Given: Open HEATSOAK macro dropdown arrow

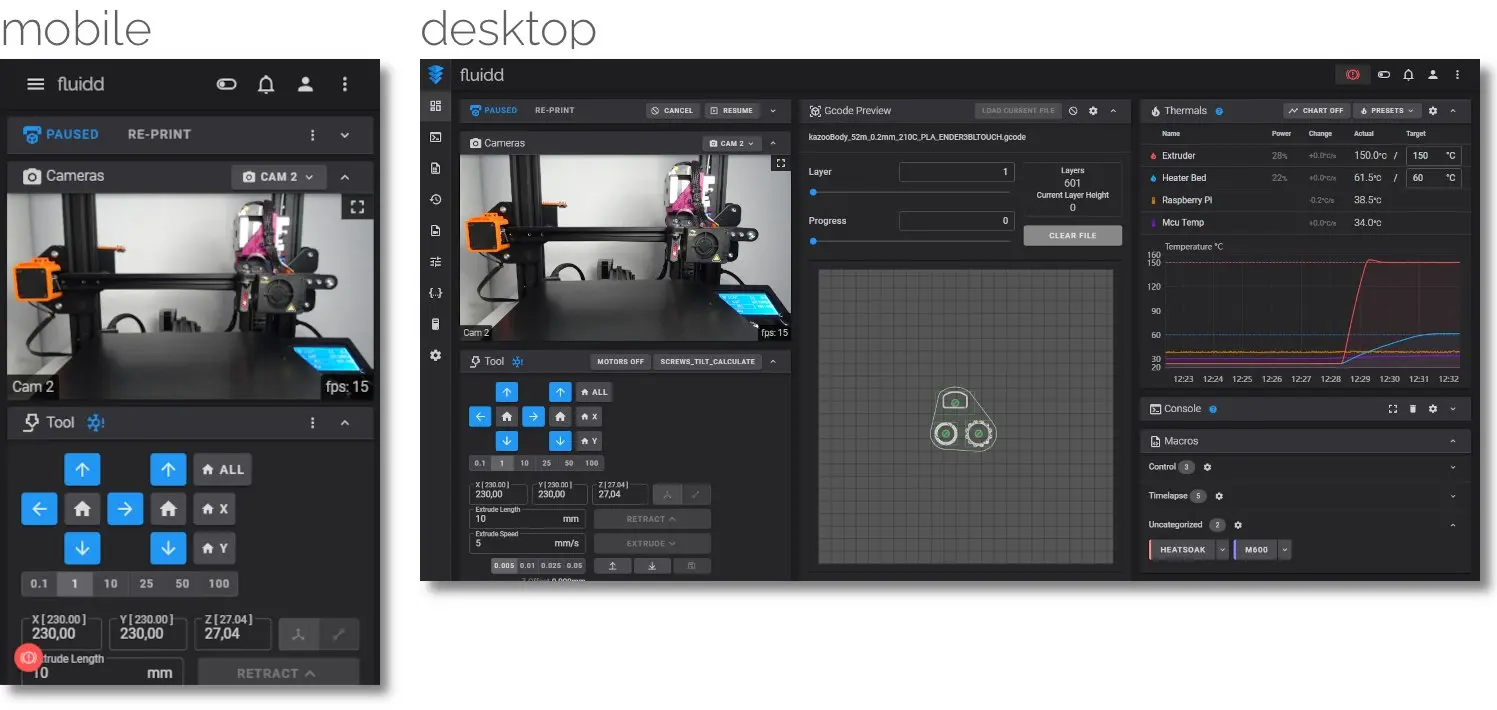Looking at the screenshot, I should coord(1221,549).
